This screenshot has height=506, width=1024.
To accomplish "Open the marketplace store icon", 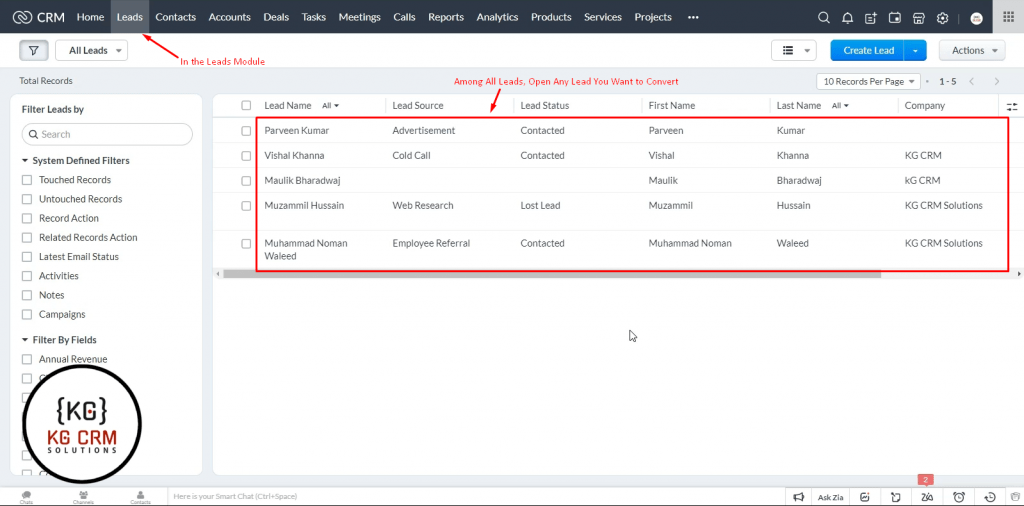I will click(x=918, y=18).
